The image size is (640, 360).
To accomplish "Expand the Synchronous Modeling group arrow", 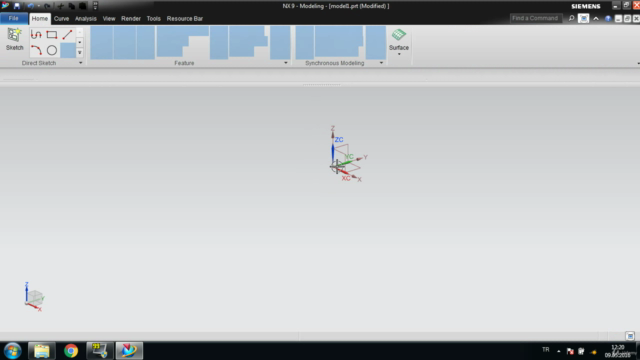I will click(381, 63).
